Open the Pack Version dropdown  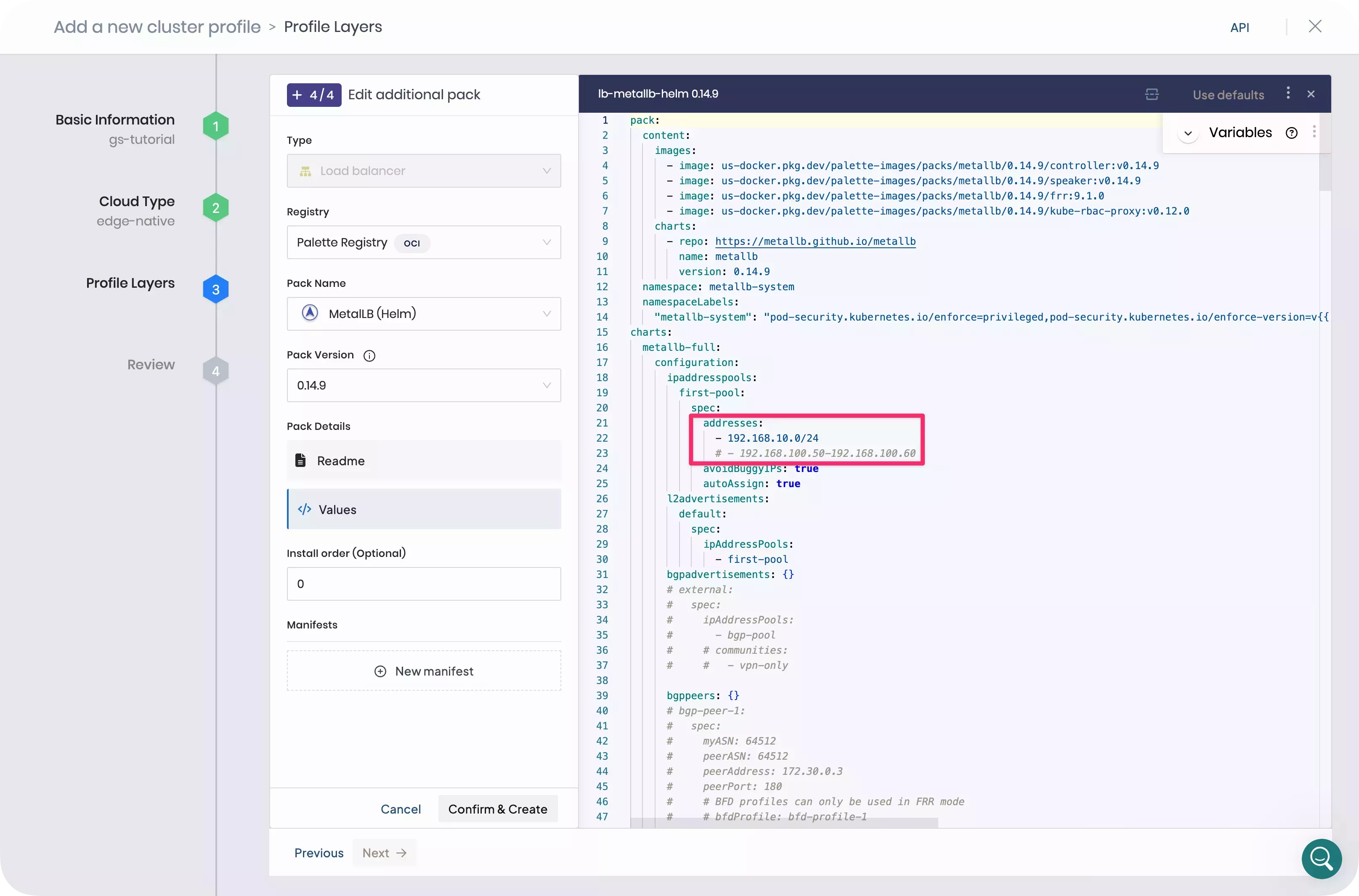(x=547, y=385)
